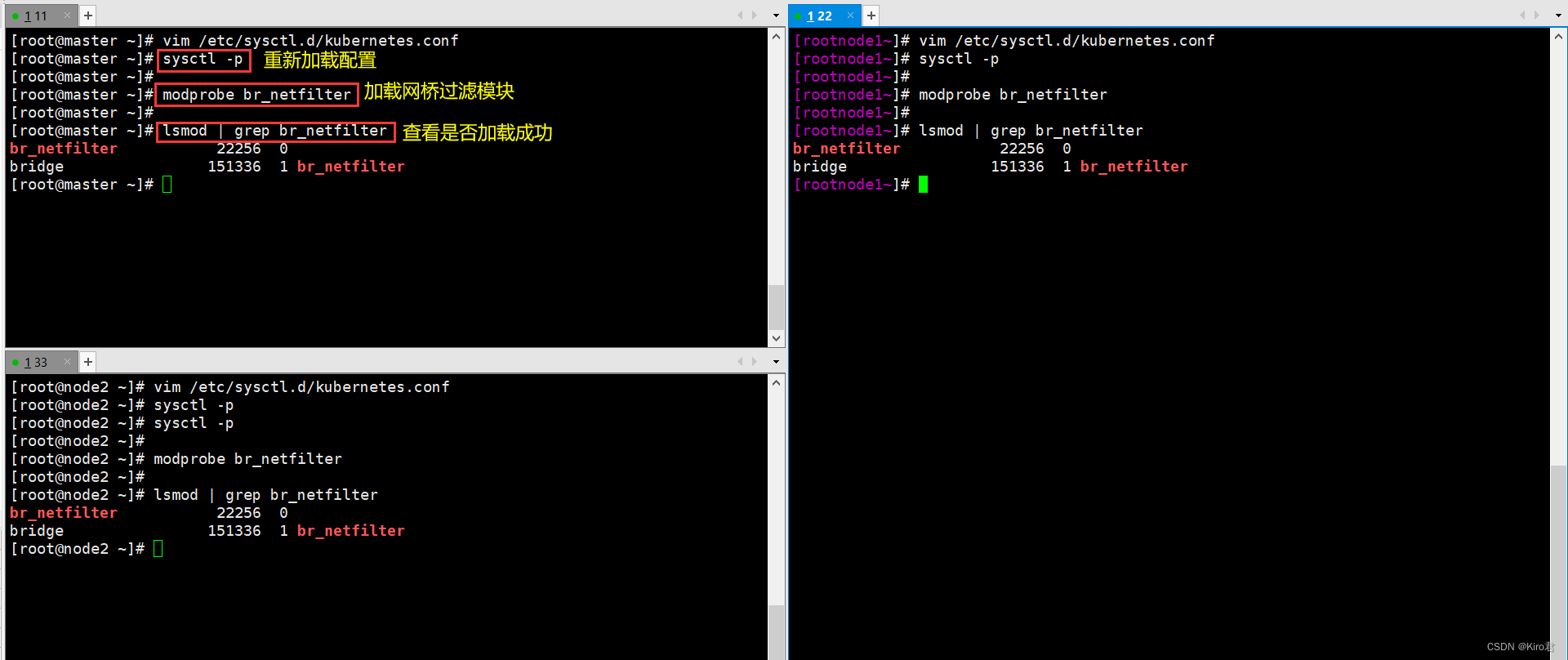The image size is (1568, 660).
Task: Click 'lsmod | grep br_netfilter' in node2 terminal
Action: pyautogui.click(x=265, y=495)
